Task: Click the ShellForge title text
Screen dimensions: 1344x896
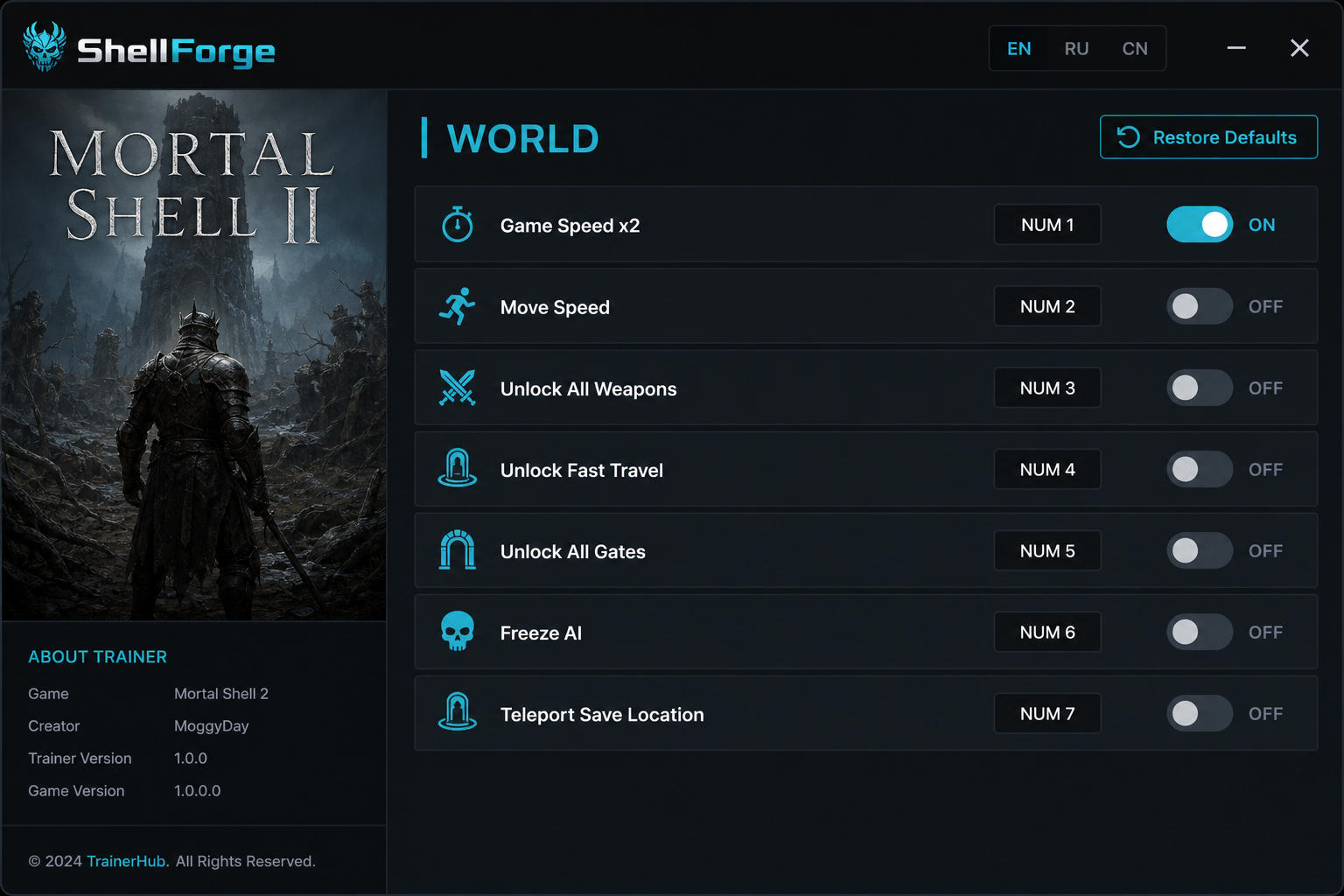Action: pos(176,51)
